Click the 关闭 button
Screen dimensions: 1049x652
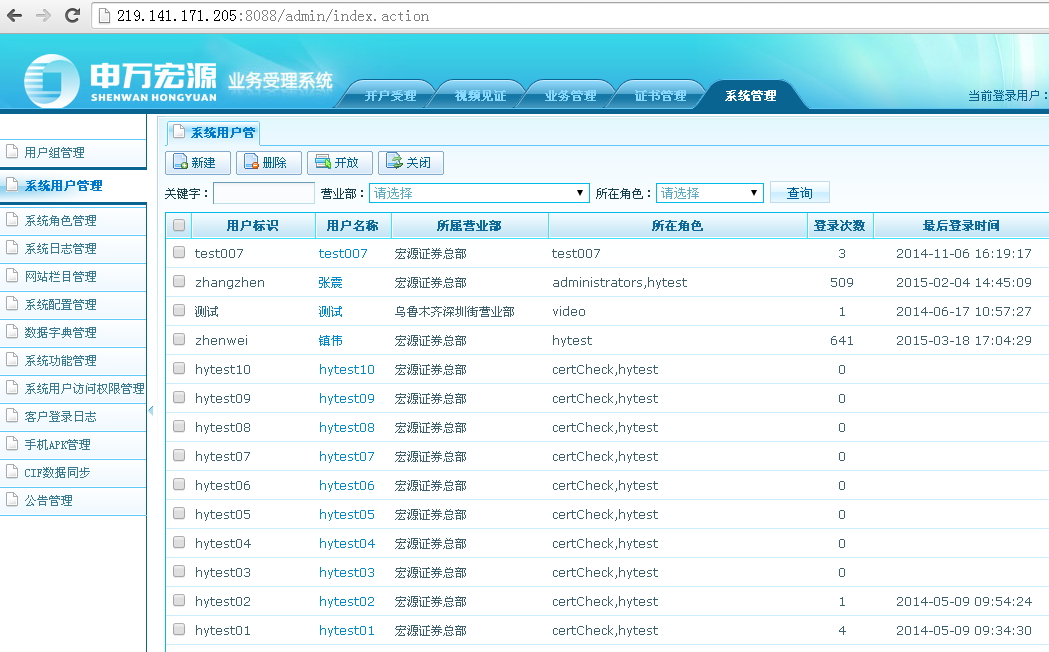click(x=410, y=162)
